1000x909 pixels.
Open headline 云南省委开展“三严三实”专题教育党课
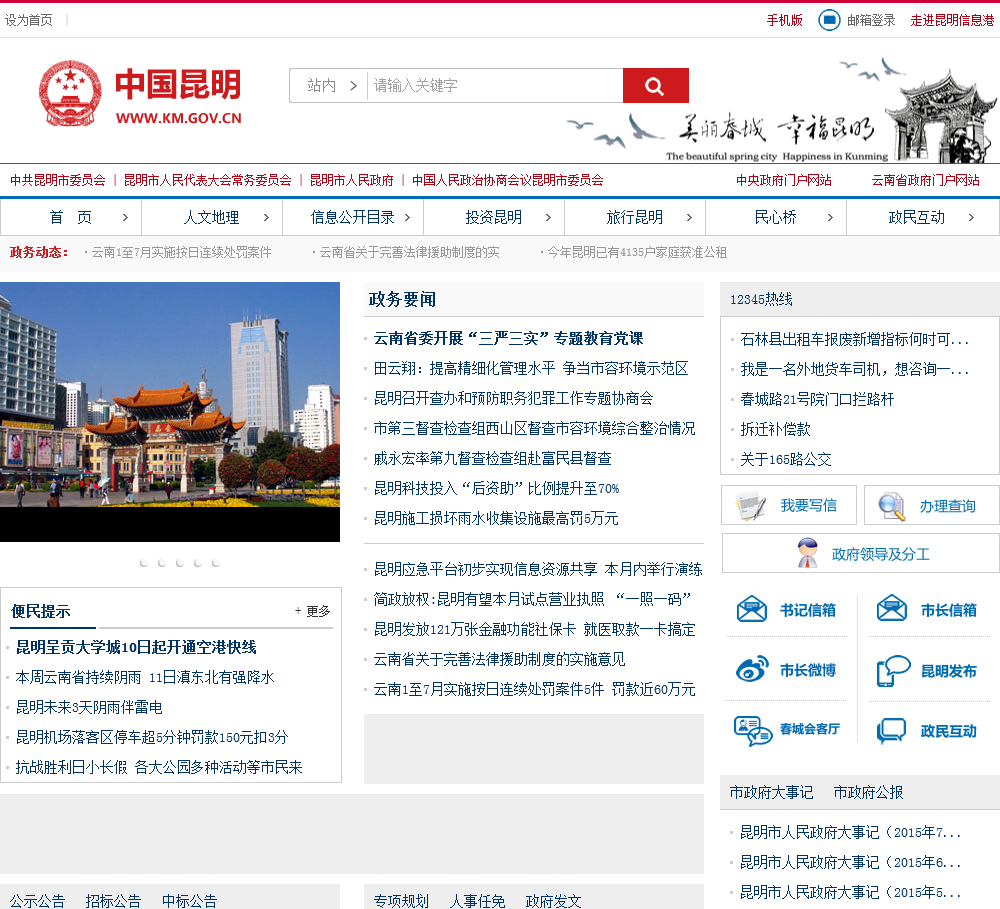point(508,338)
